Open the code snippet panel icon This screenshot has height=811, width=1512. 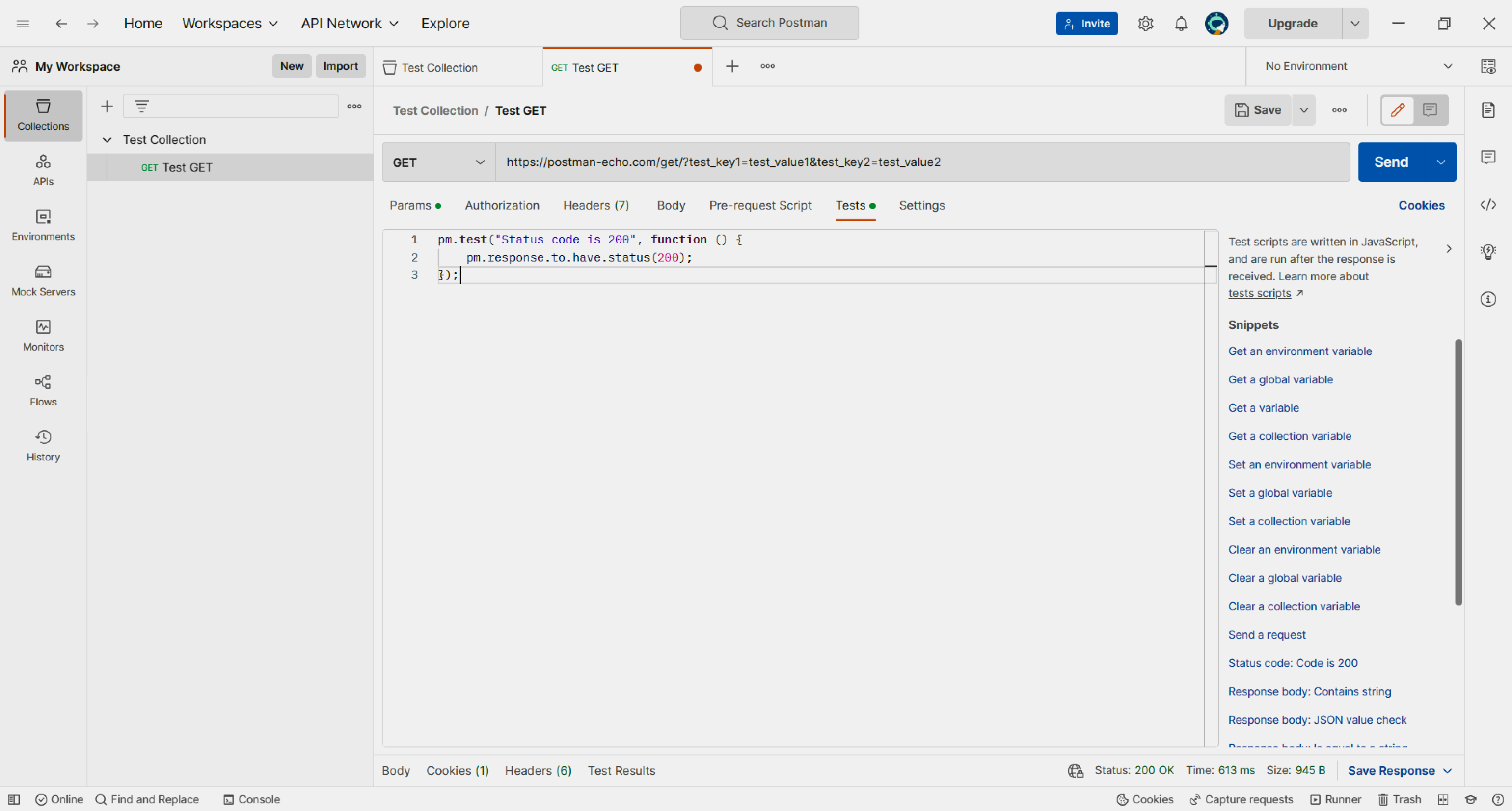pos(1488,205)
